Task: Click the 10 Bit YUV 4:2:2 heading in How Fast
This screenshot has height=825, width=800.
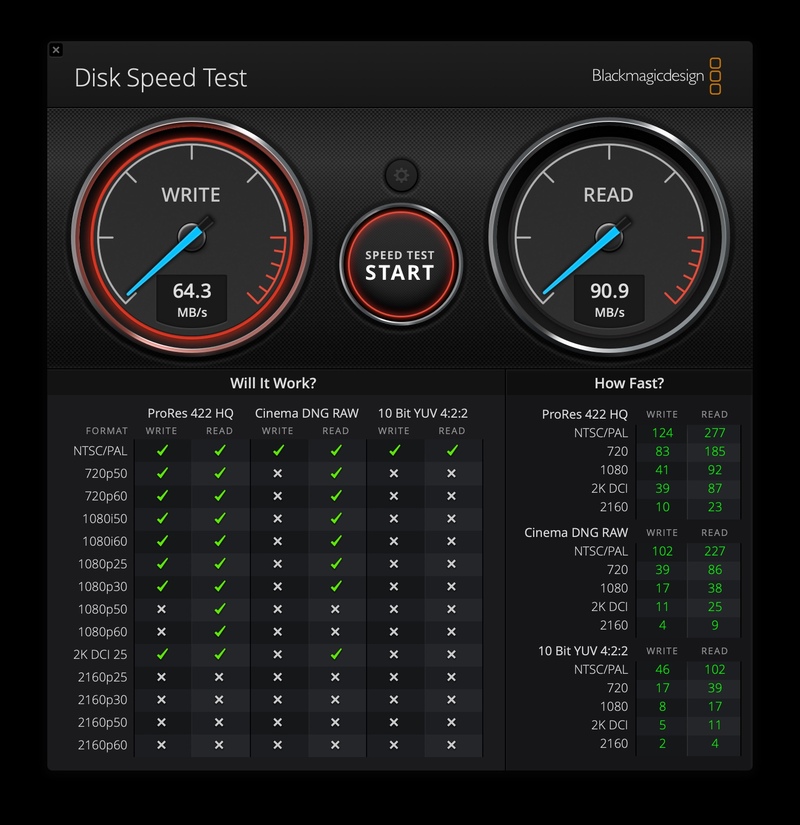Action: (583, 651)
